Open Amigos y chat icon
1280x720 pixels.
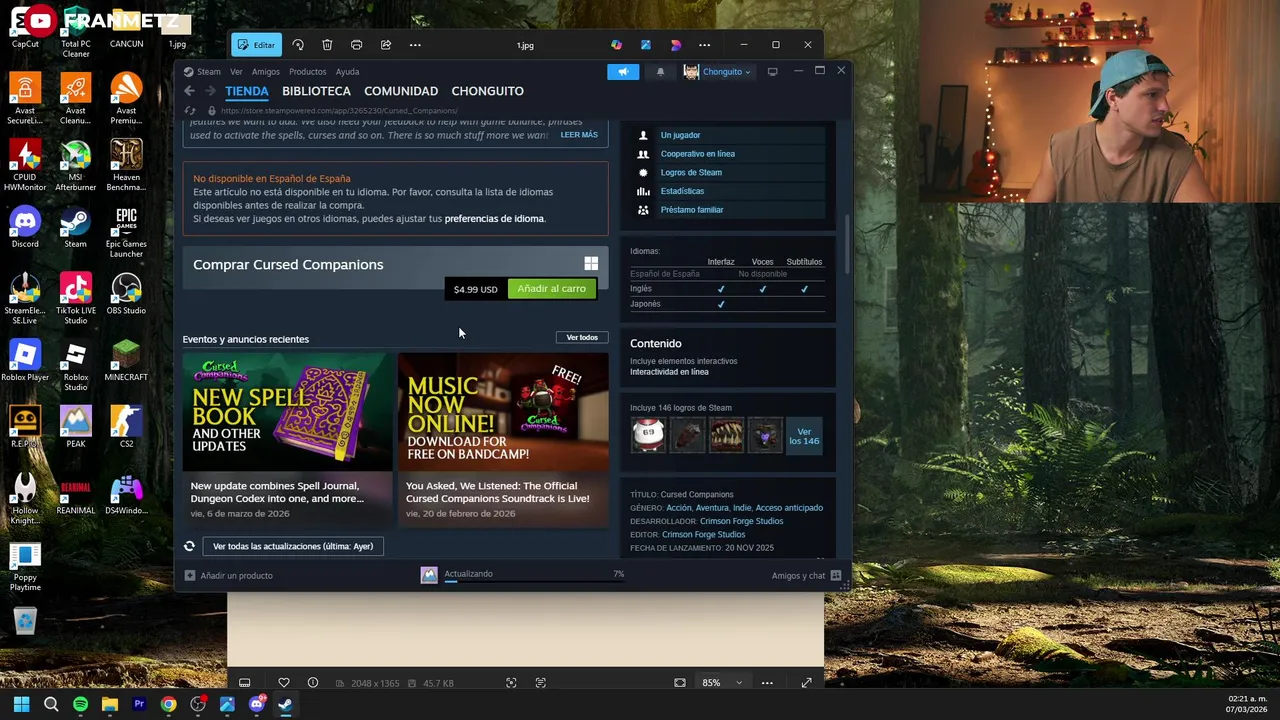pos(836,575)
